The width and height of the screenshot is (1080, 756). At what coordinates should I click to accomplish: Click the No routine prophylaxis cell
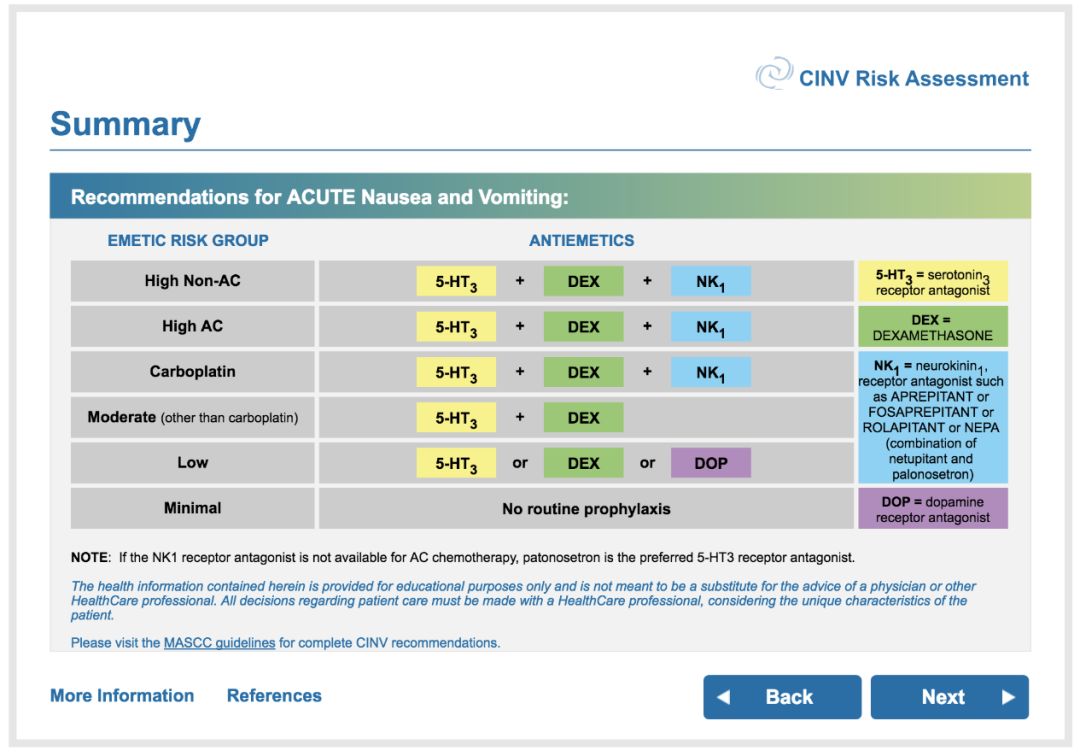[586, 508]
